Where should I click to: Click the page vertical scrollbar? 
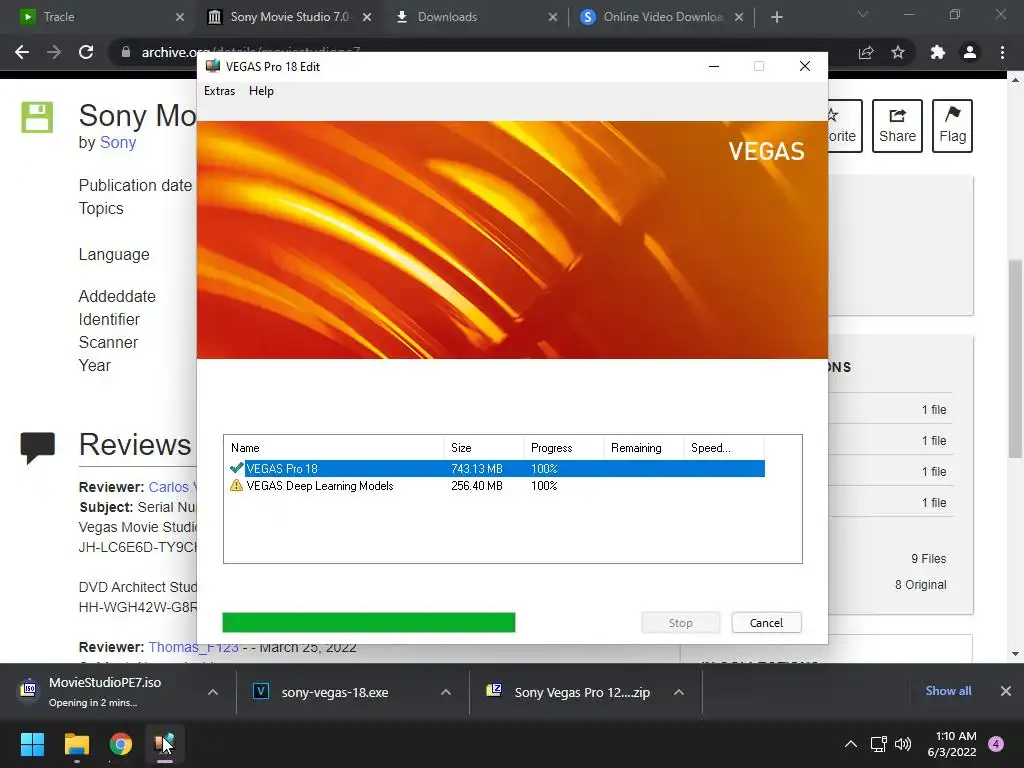pyautogui.click(x=1015, y=358)
